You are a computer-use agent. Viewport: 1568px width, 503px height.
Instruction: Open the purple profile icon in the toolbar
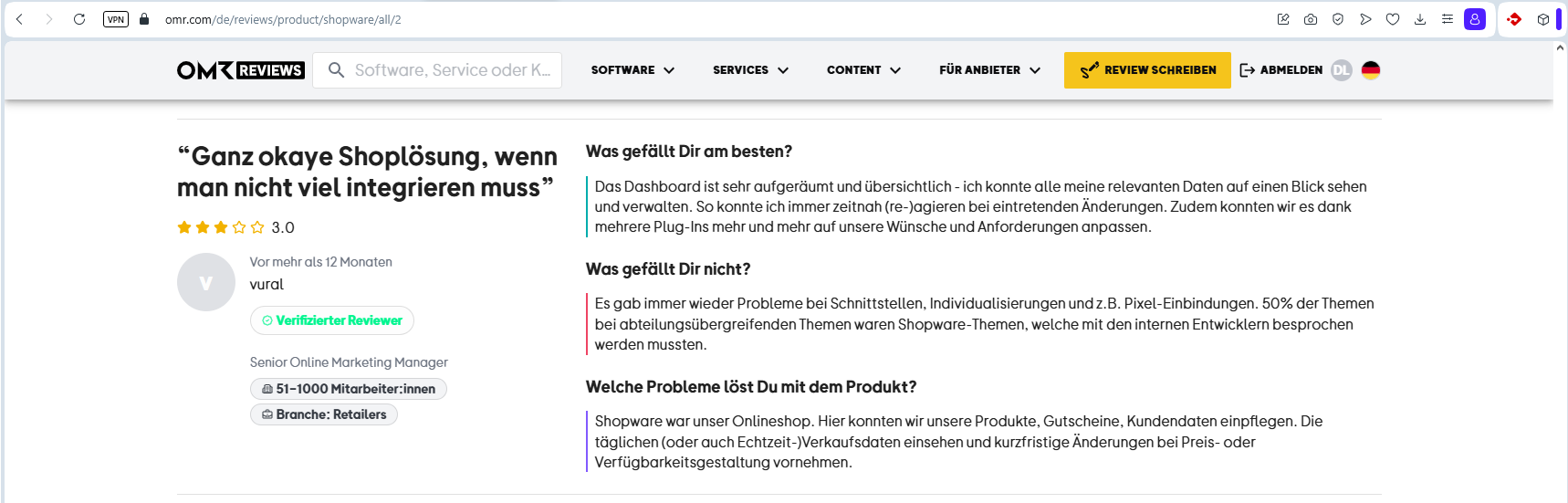(1474, 19)
